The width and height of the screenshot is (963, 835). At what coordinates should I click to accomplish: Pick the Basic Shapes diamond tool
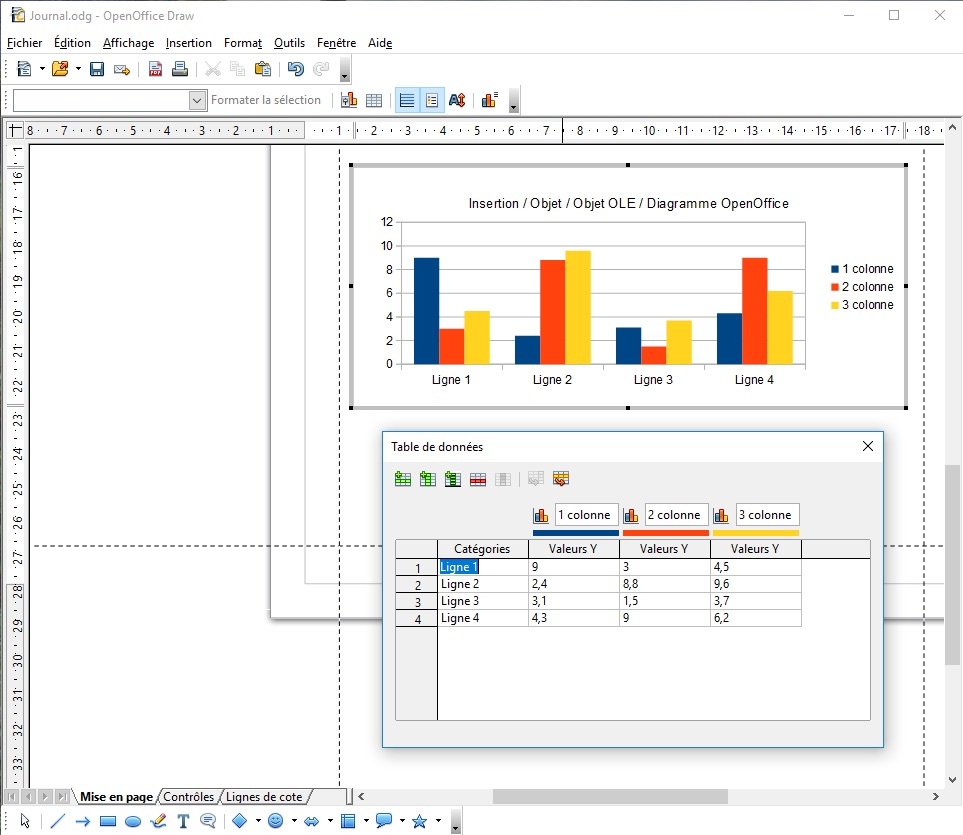[240, 820]
